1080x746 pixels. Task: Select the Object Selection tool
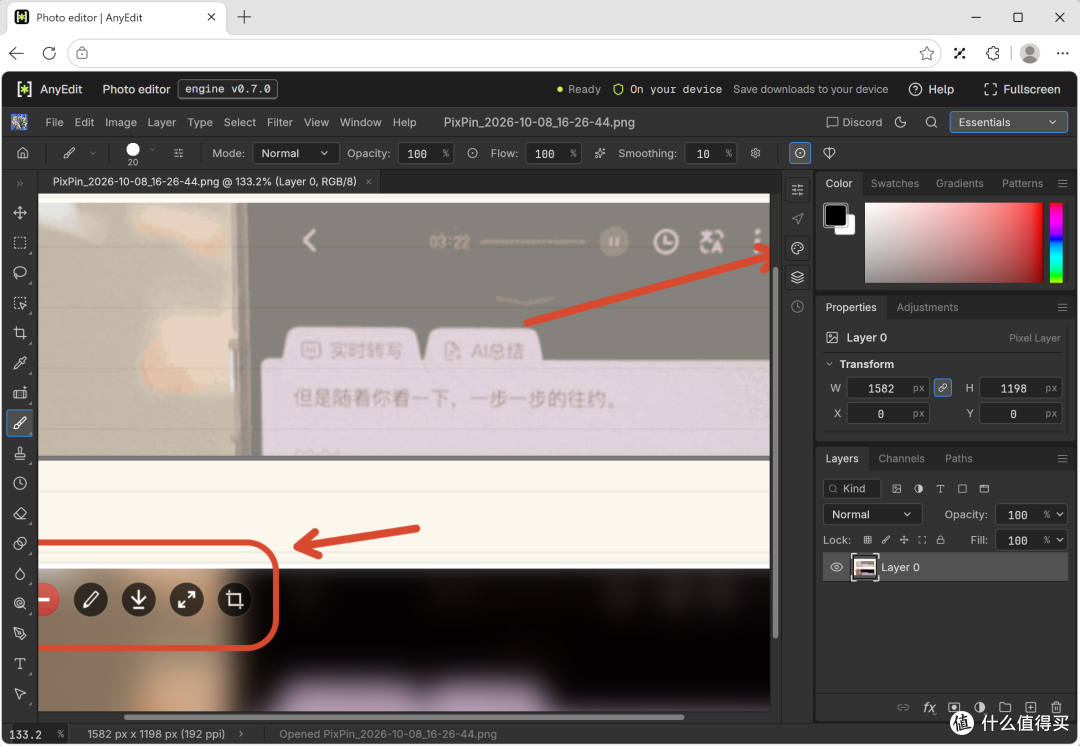tap(20, 303)
